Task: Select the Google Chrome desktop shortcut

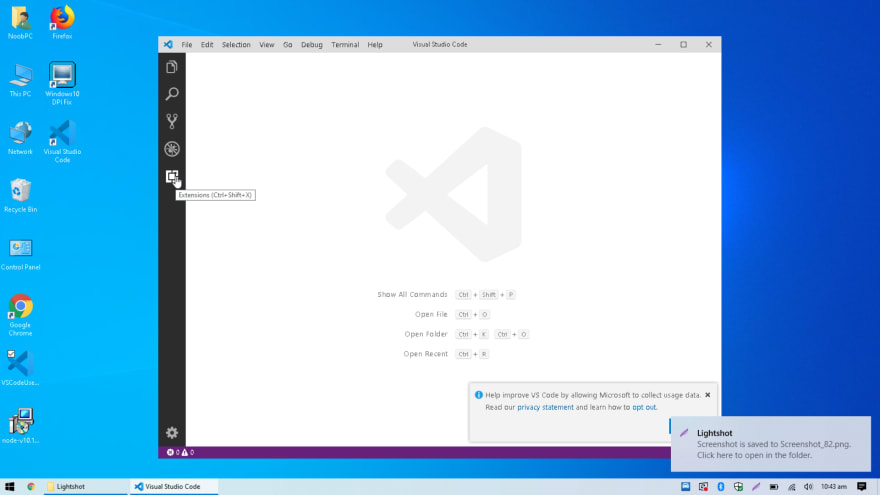Action: pos(20,315)
